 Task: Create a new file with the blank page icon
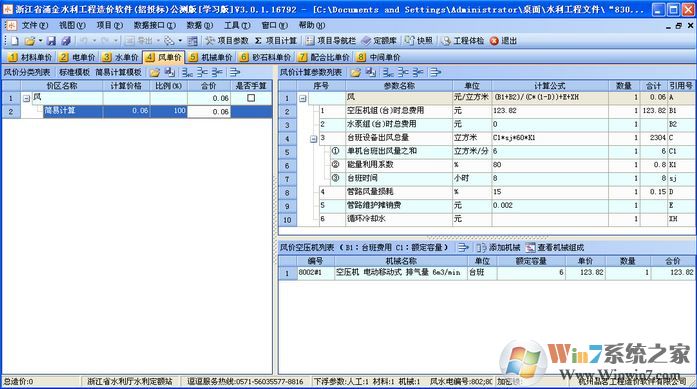(x=15, y=41)
